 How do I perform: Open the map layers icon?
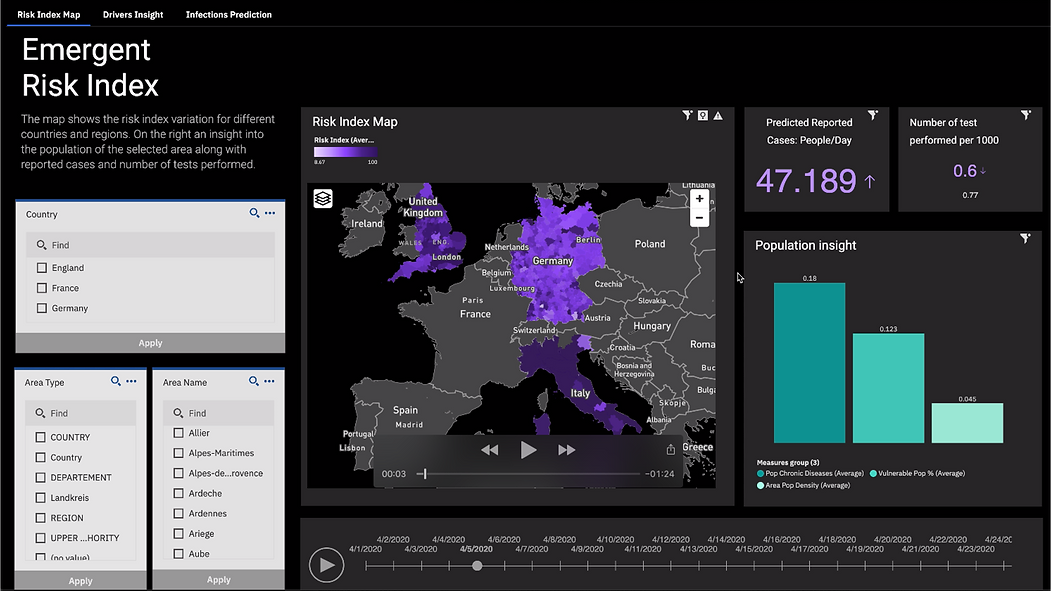click(323, 198)
